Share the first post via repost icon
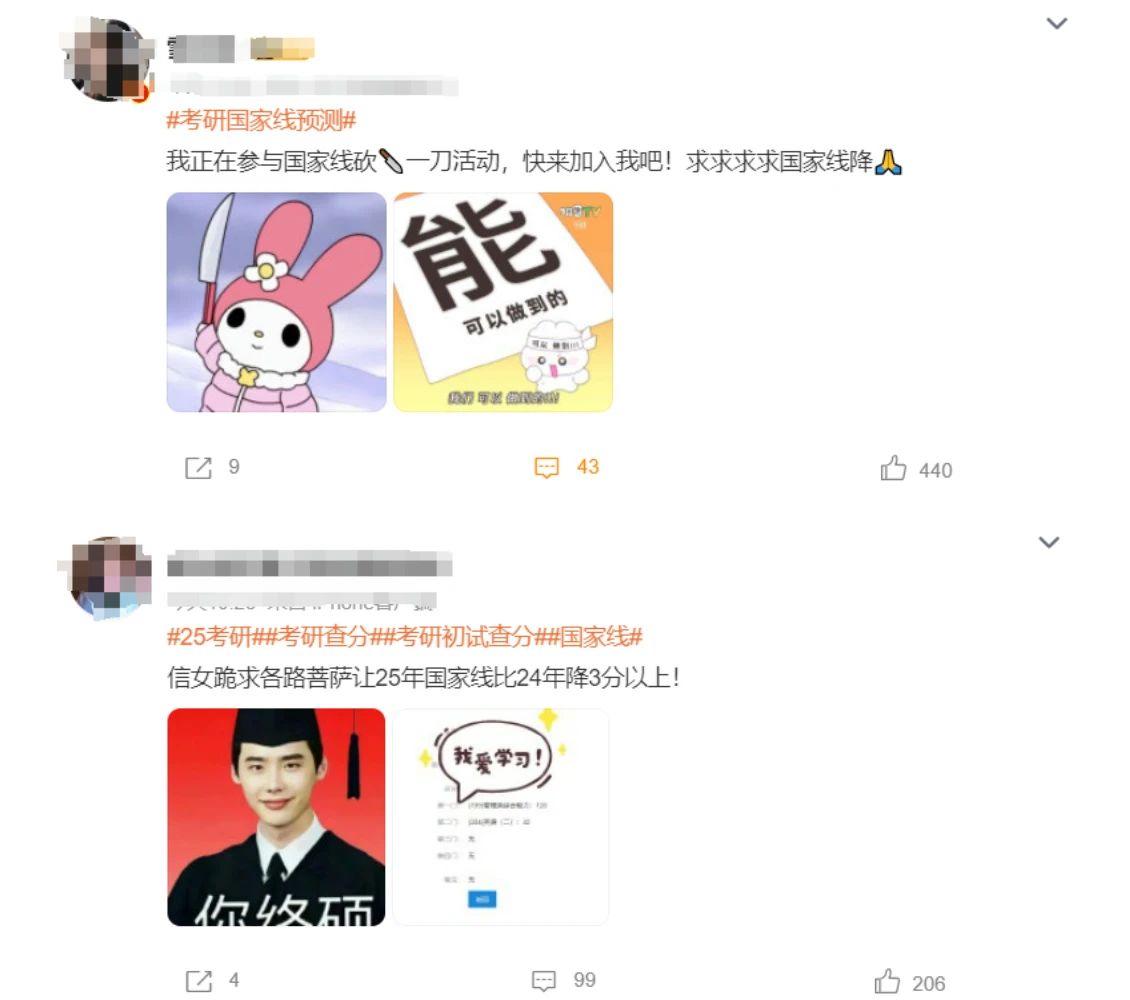 point(198,468)
